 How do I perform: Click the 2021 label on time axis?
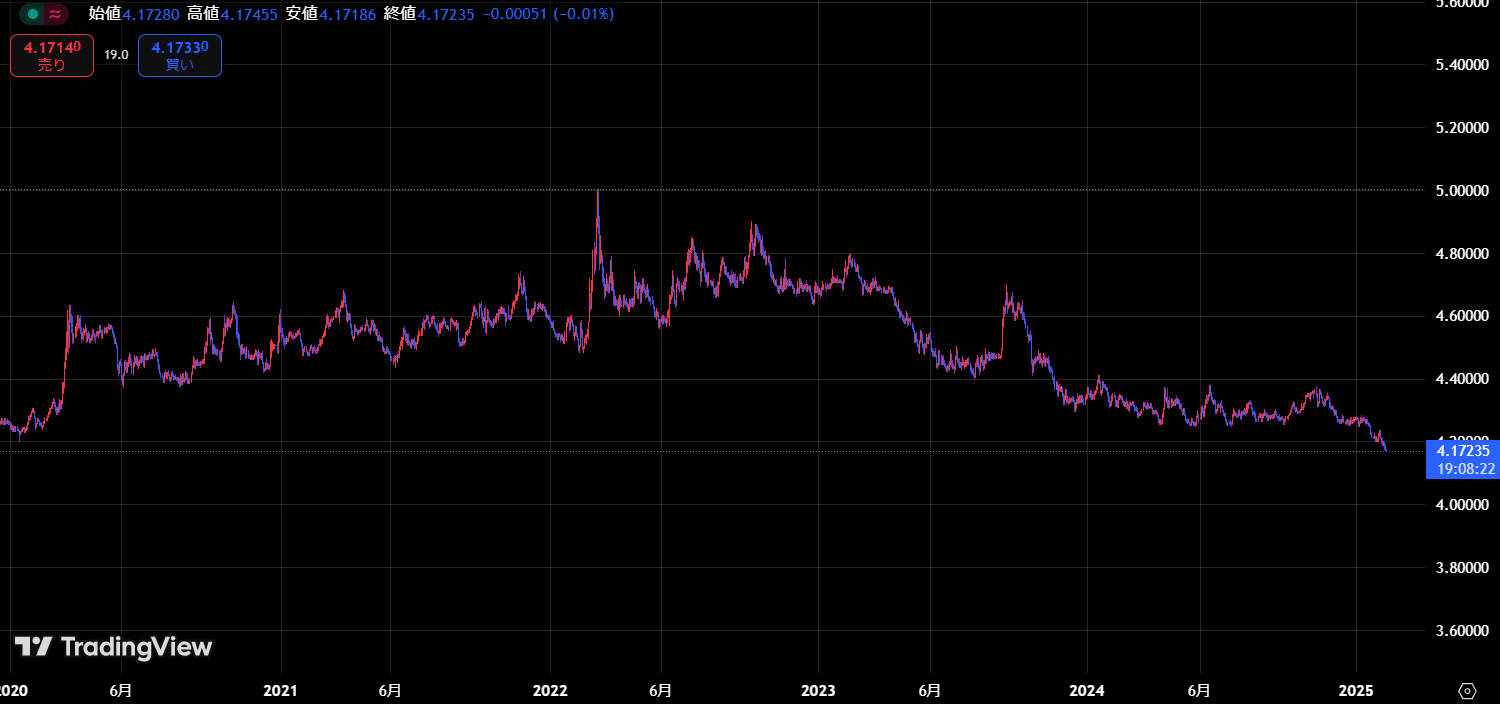click(280, 691)
